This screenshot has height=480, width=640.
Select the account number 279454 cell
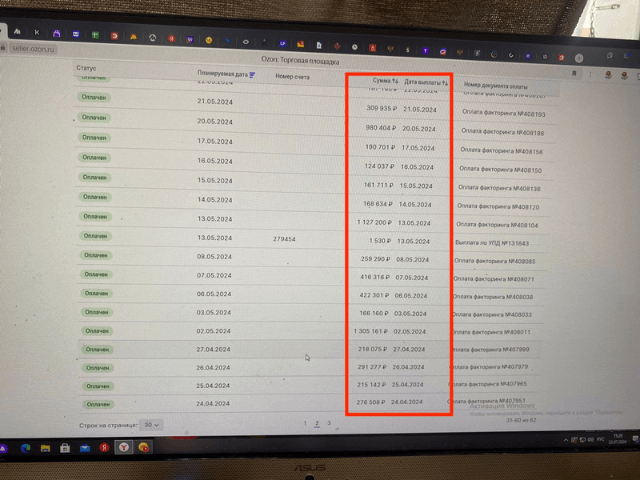[284, 239]
